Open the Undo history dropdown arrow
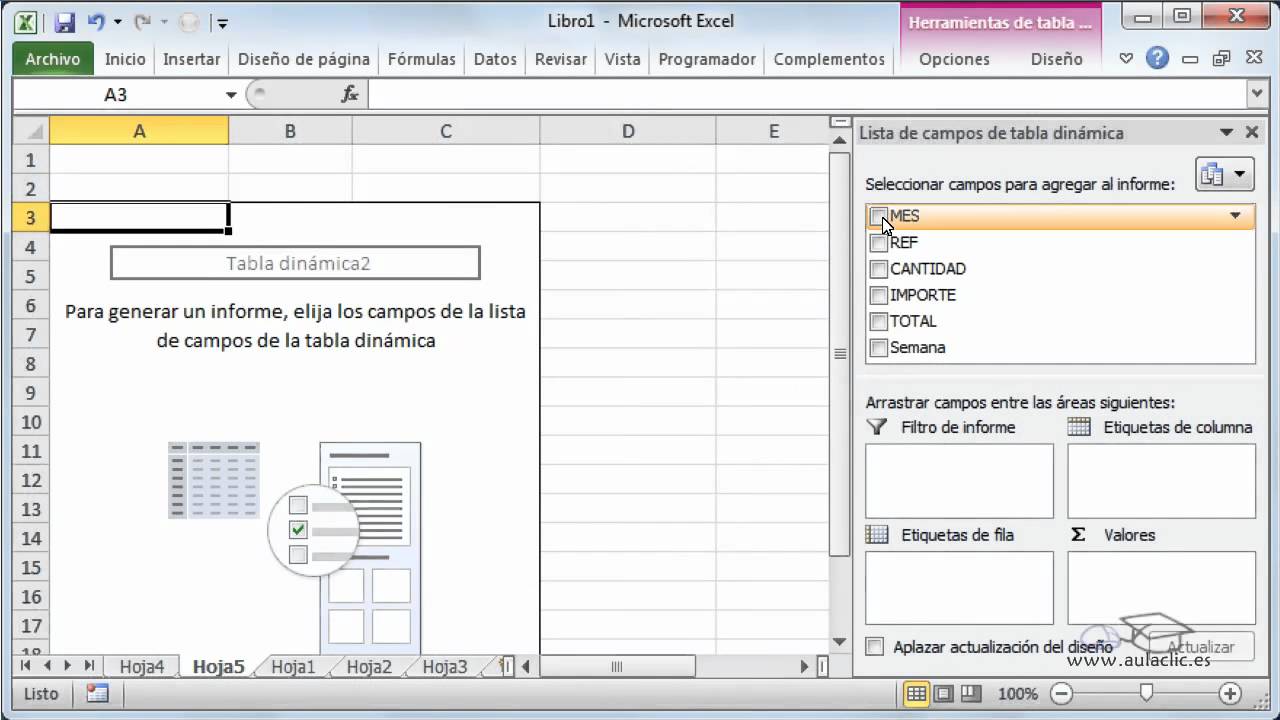1280x720 pixels. coord(117,22)
